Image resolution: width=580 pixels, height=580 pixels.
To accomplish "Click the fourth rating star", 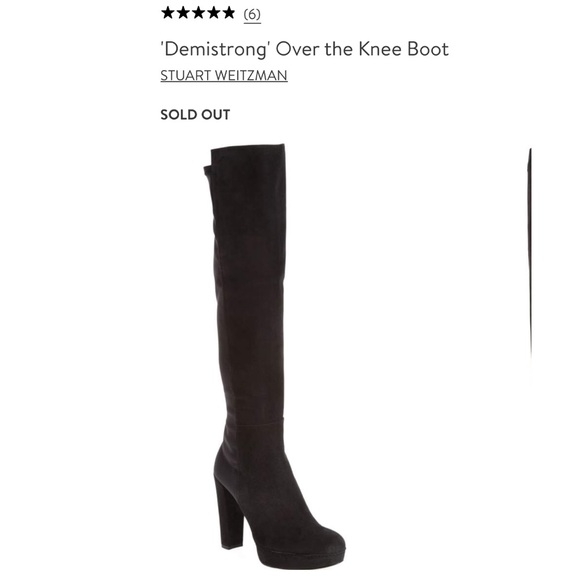I will pos(213,13).
